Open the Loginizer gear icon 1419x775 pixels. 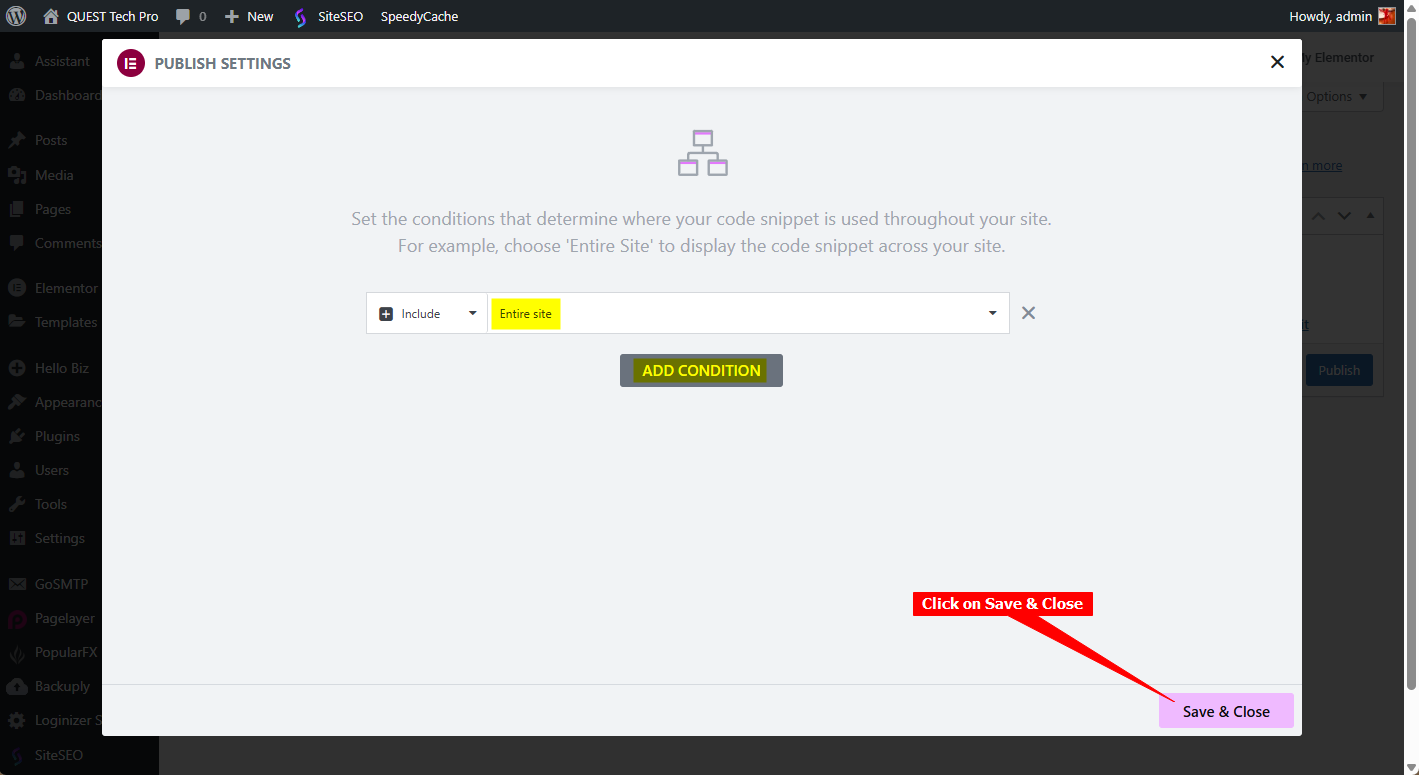click(17, 720)
